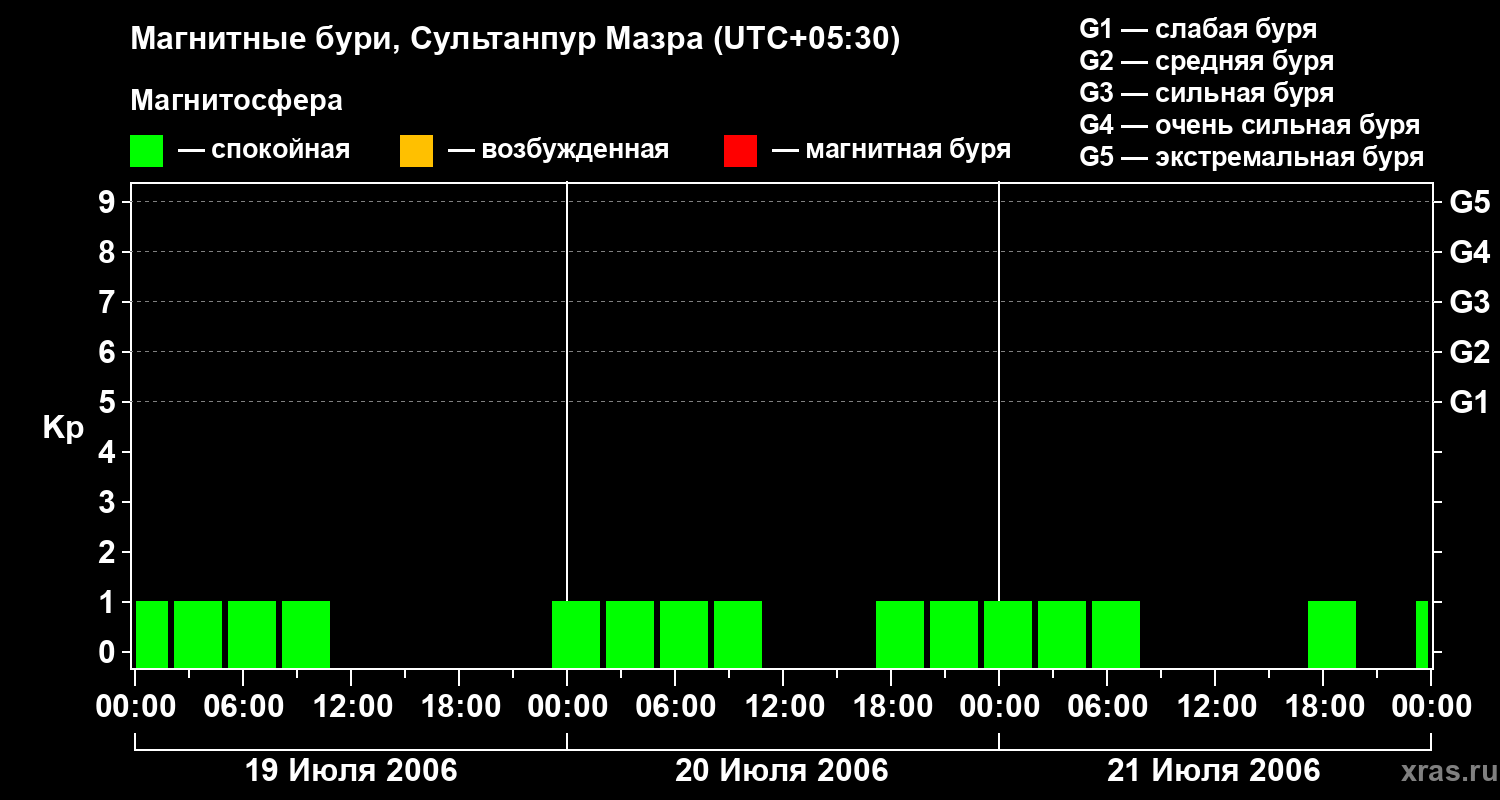Image resolution: width=1500 pixels, height=800 pixels.
Task: Click the orange 'возбужденная' legend swatch
Action: point(416,151)
